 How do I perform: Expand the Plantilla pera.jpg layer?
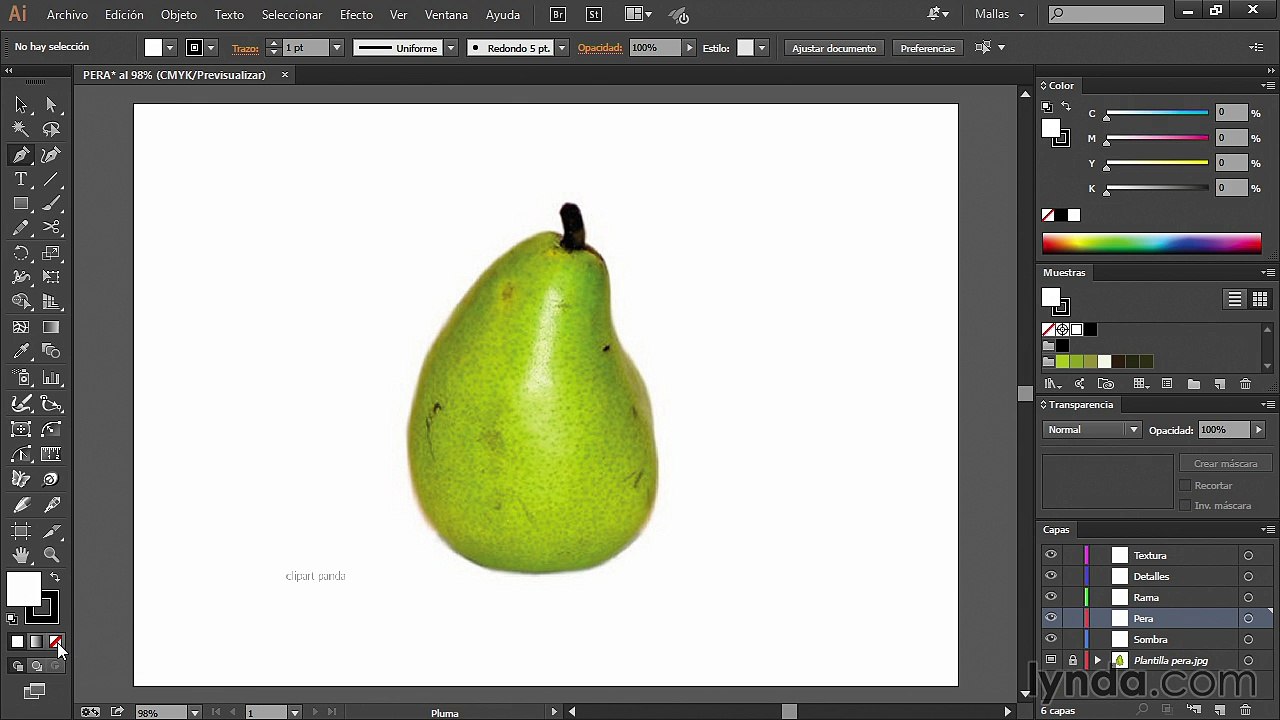(x=1097, y=660)
